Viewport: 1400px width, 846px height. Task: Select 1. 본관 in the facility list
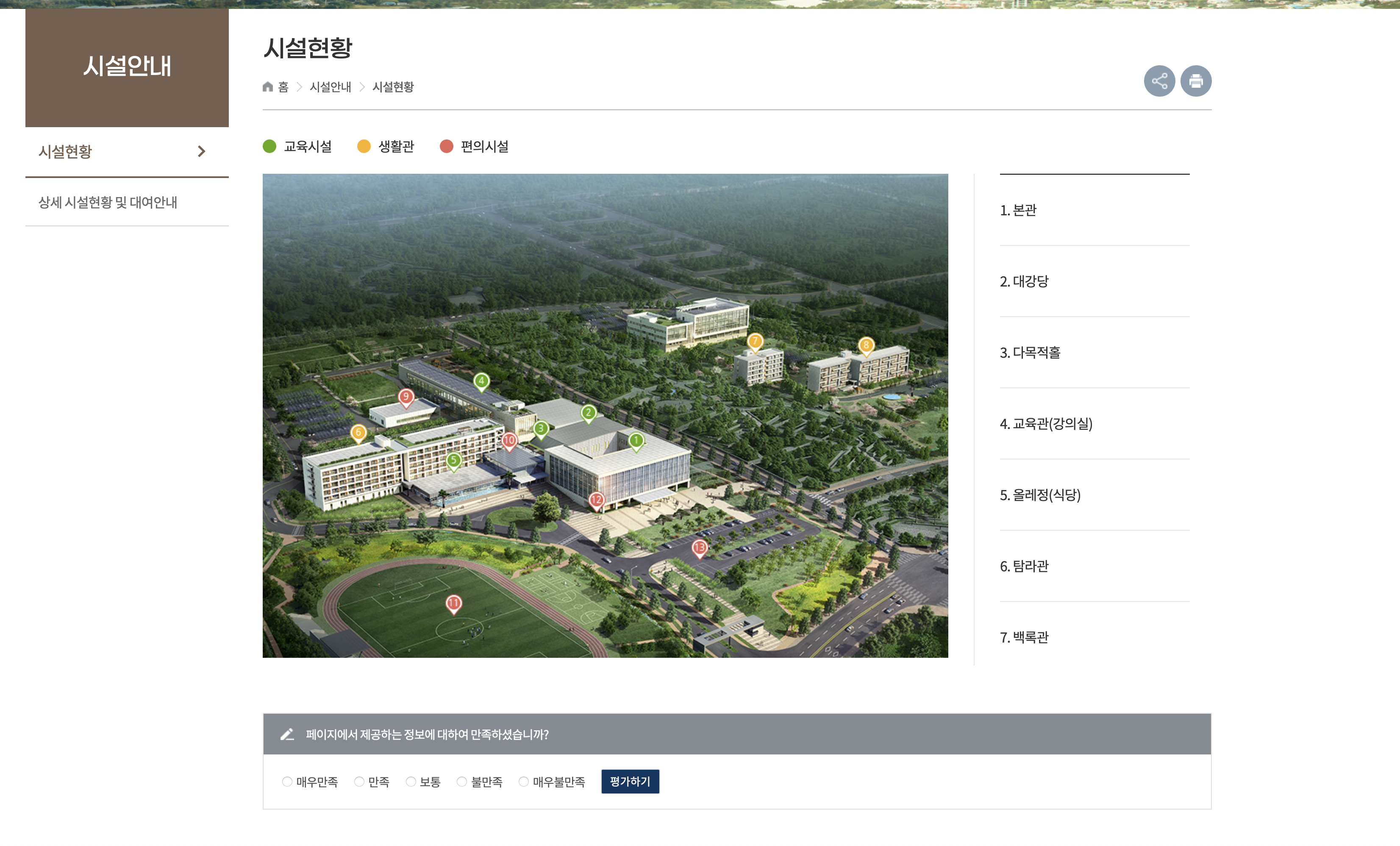click(x=1018, y=210)
